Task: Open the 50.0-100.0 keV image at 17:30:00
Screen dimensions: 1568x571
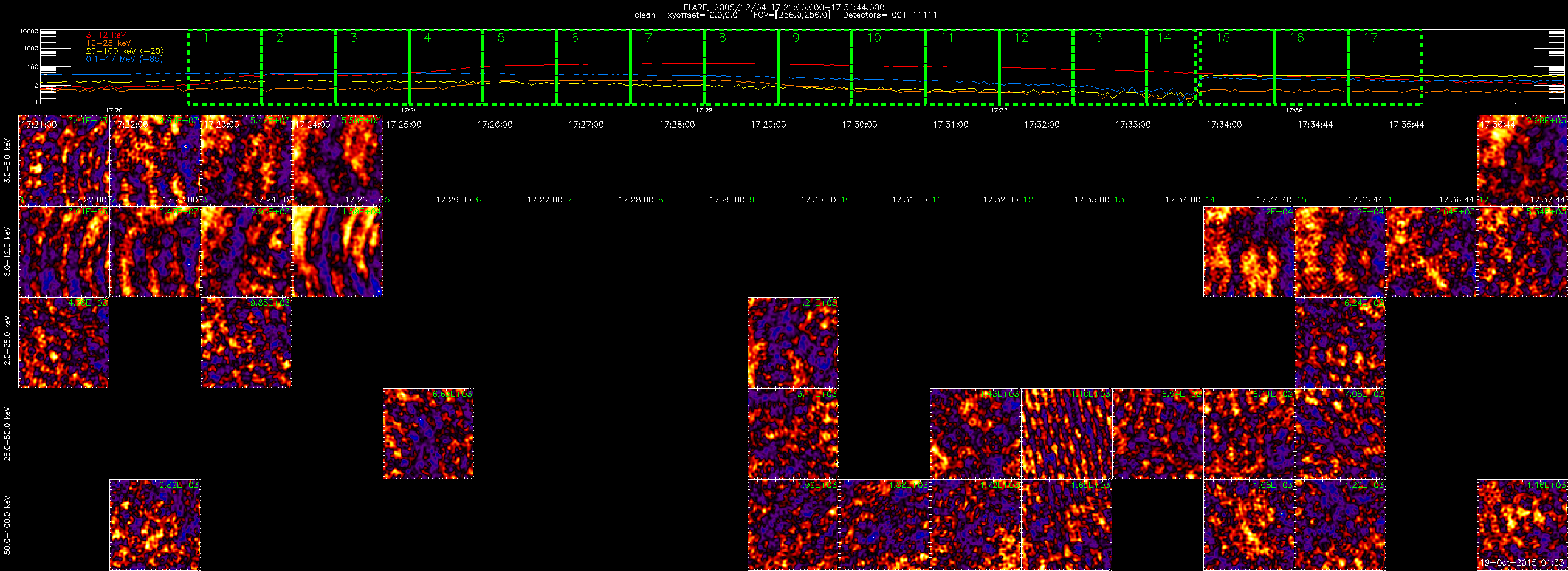Action: click(x=884, y=525)
